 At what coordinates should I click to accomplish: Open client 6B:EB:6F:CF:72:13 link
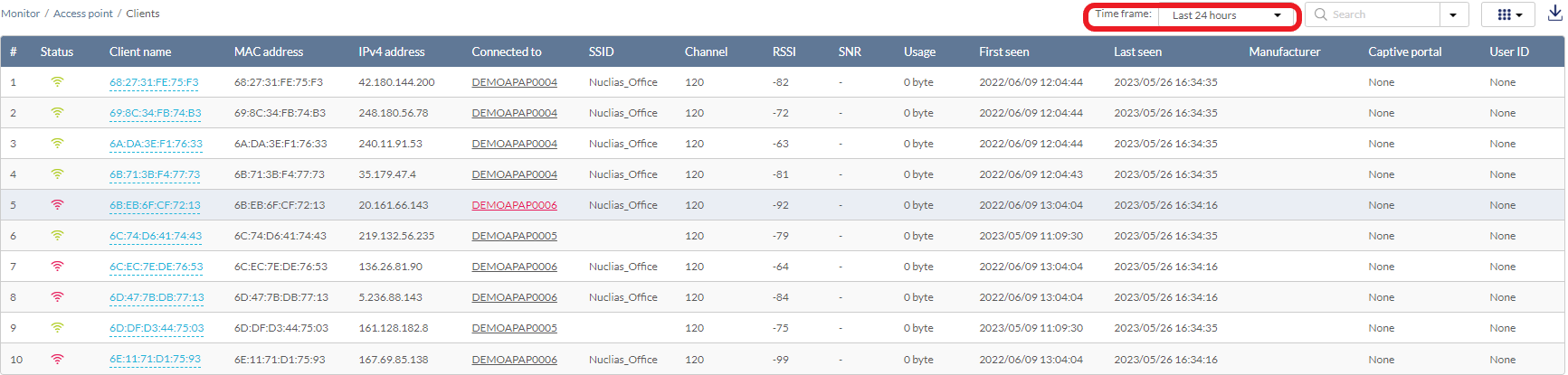point(155,205)
